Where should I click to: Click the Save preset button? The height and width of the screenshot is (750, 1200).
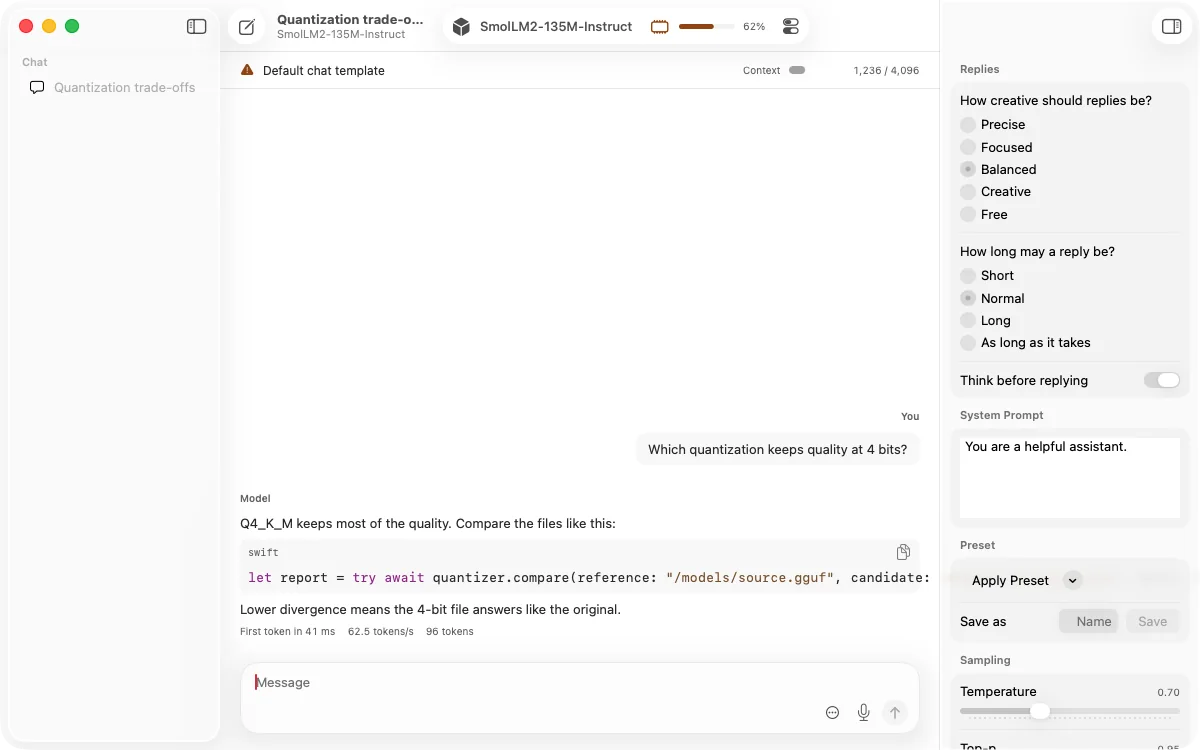coord(1153,621)
